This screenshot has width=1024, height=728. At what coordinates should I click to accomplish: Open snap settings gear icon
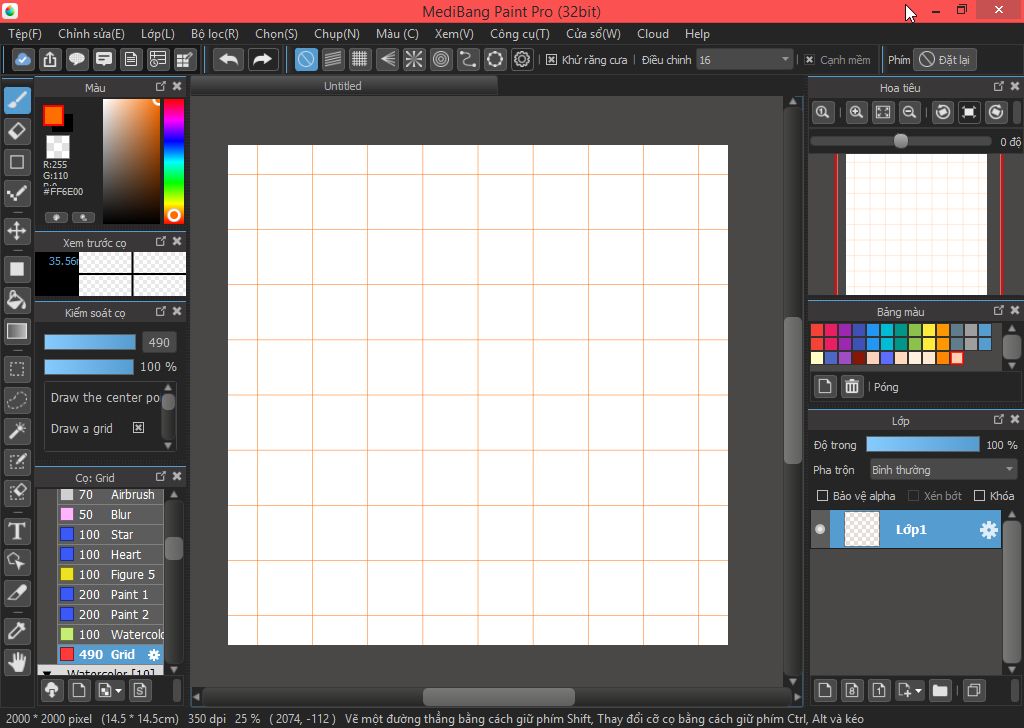pyautogui.click(x=522, y=59)
